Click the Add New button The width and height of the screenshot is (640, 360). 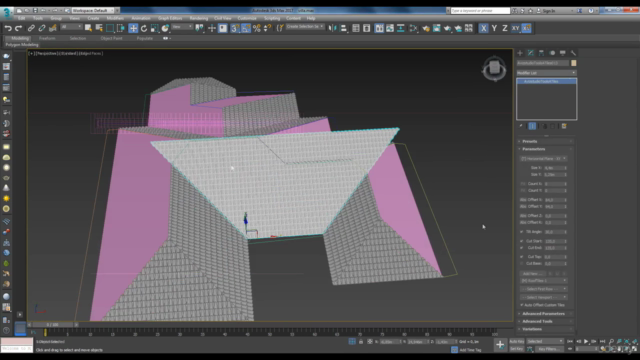[x=533, y=273]
